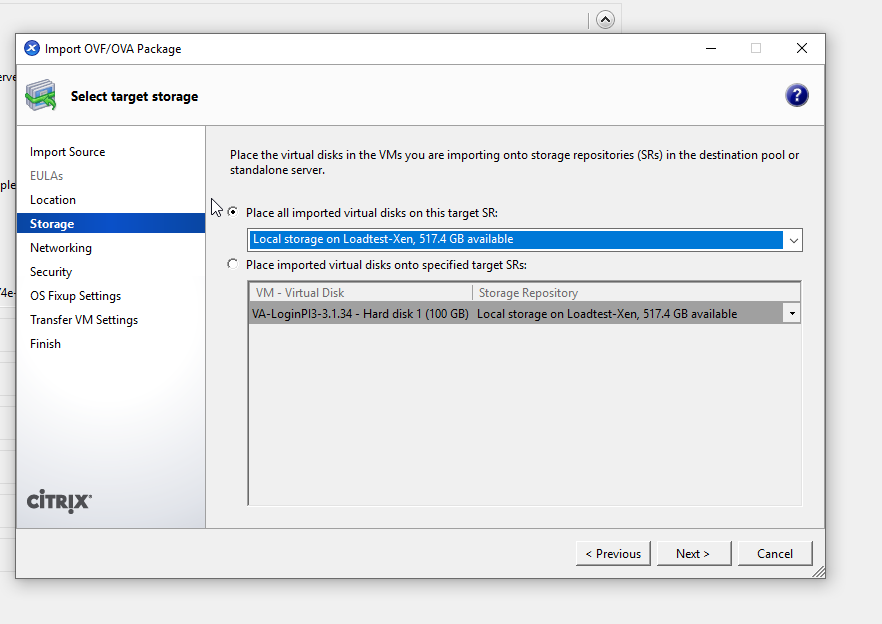Select 'Place all imported virtual disks' radio button
This screenshot has height=624, width=882.
pos(232,212)
